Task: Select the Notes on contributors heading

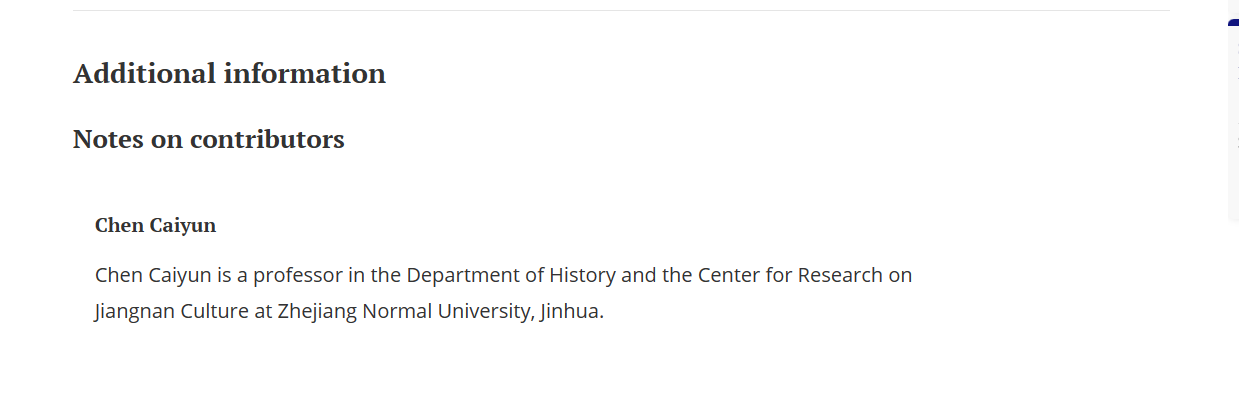Action: [209, 139]
